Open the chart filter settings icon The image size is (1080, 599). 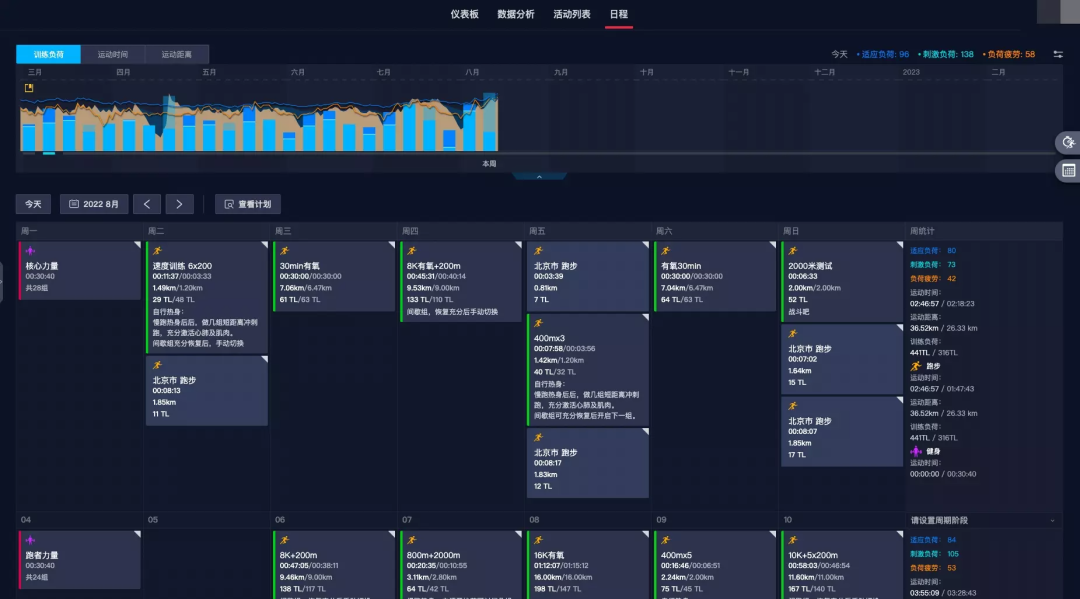[1058, 54]
